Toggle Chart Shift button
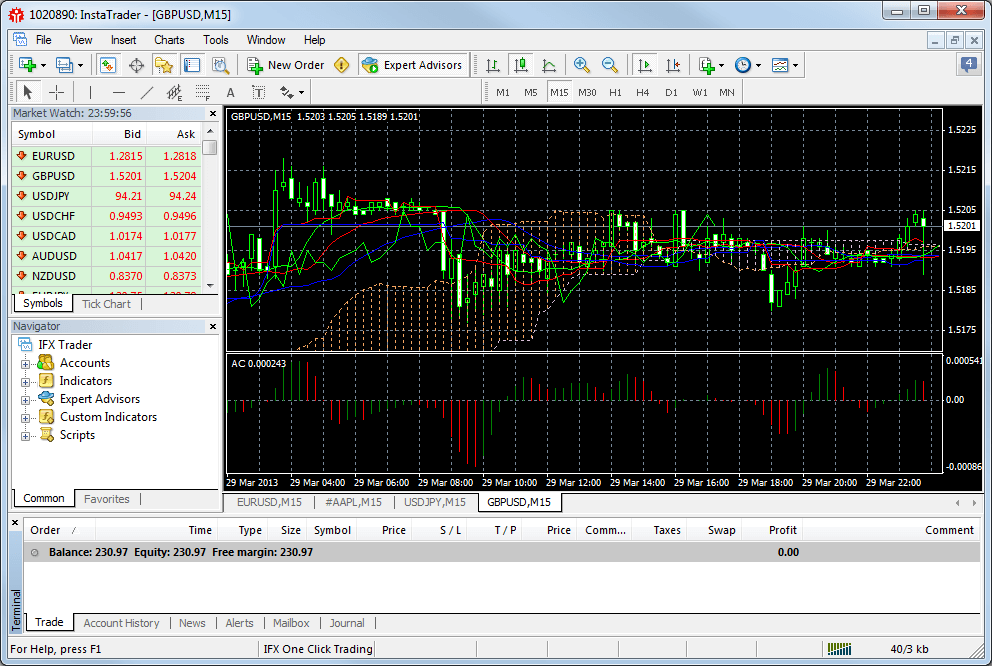The height and width of the screenshot is (666, 992). (x=673, y=65)
